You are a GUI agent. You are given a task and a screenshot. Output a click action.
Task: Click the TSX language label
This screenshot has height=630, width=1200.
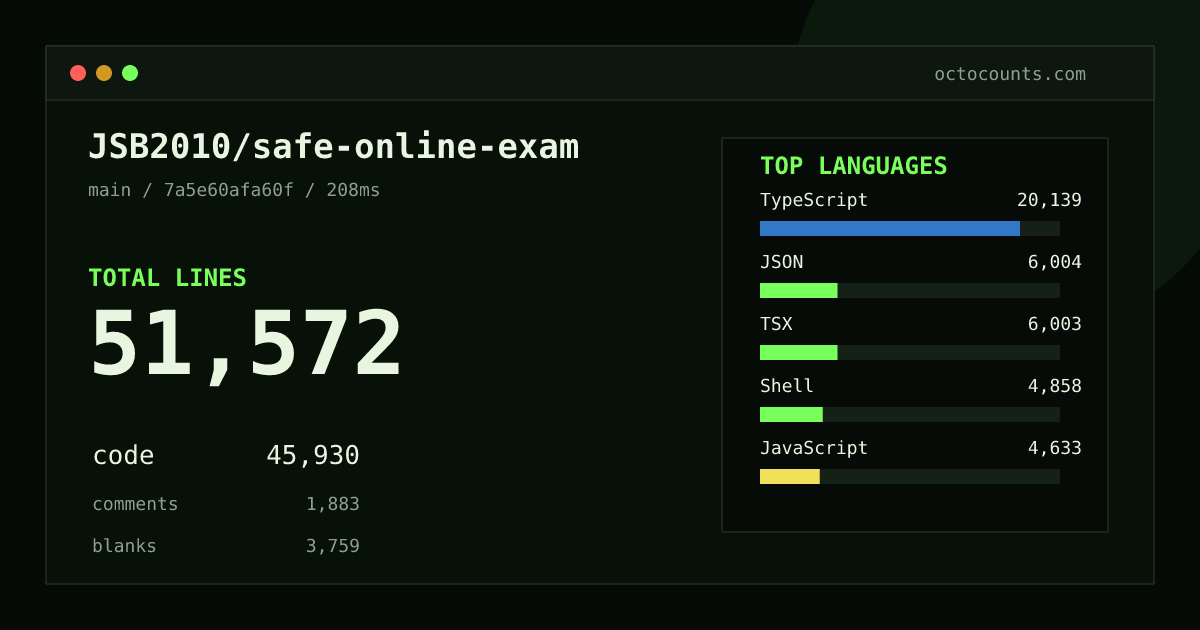[776, 324]
